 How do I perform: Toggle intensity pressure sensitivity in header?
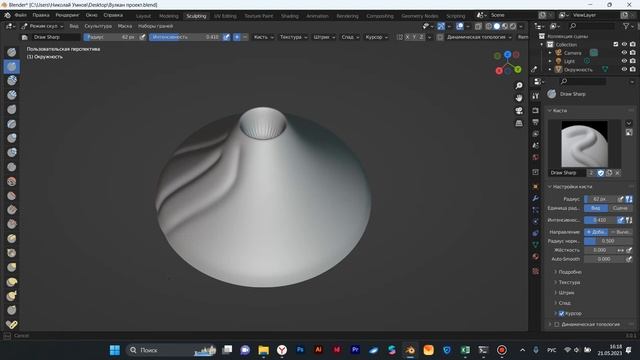tap(227, 37)
